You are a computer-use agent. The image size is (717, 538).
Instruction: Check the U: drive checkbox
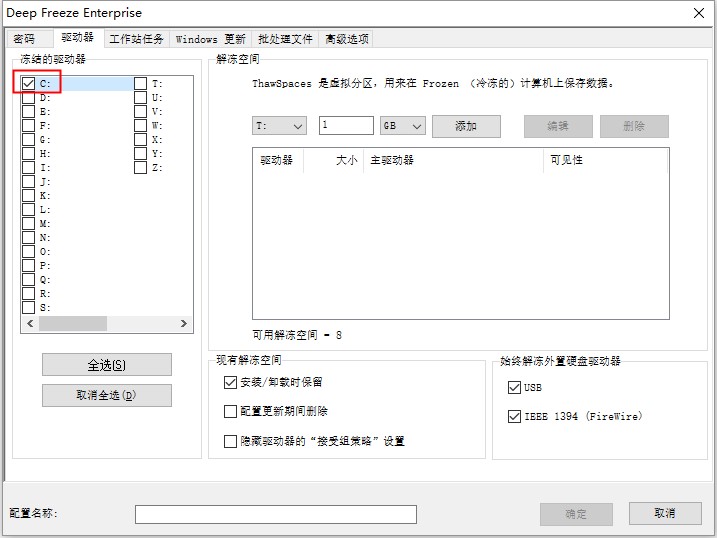tap(140, 98)
